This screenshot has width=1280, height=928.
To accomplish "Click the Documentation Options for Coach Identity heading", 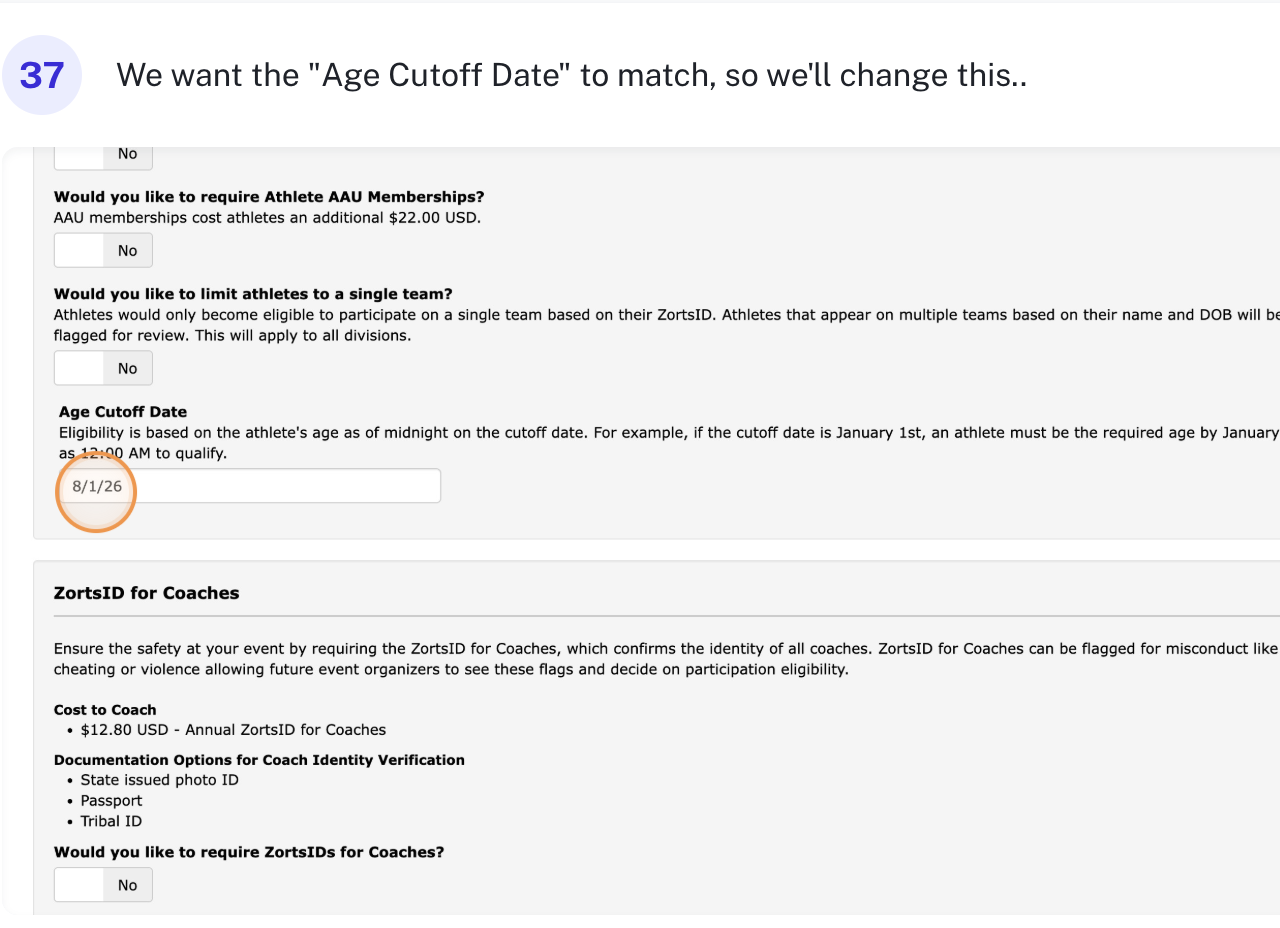I will [x=259, y=760].
